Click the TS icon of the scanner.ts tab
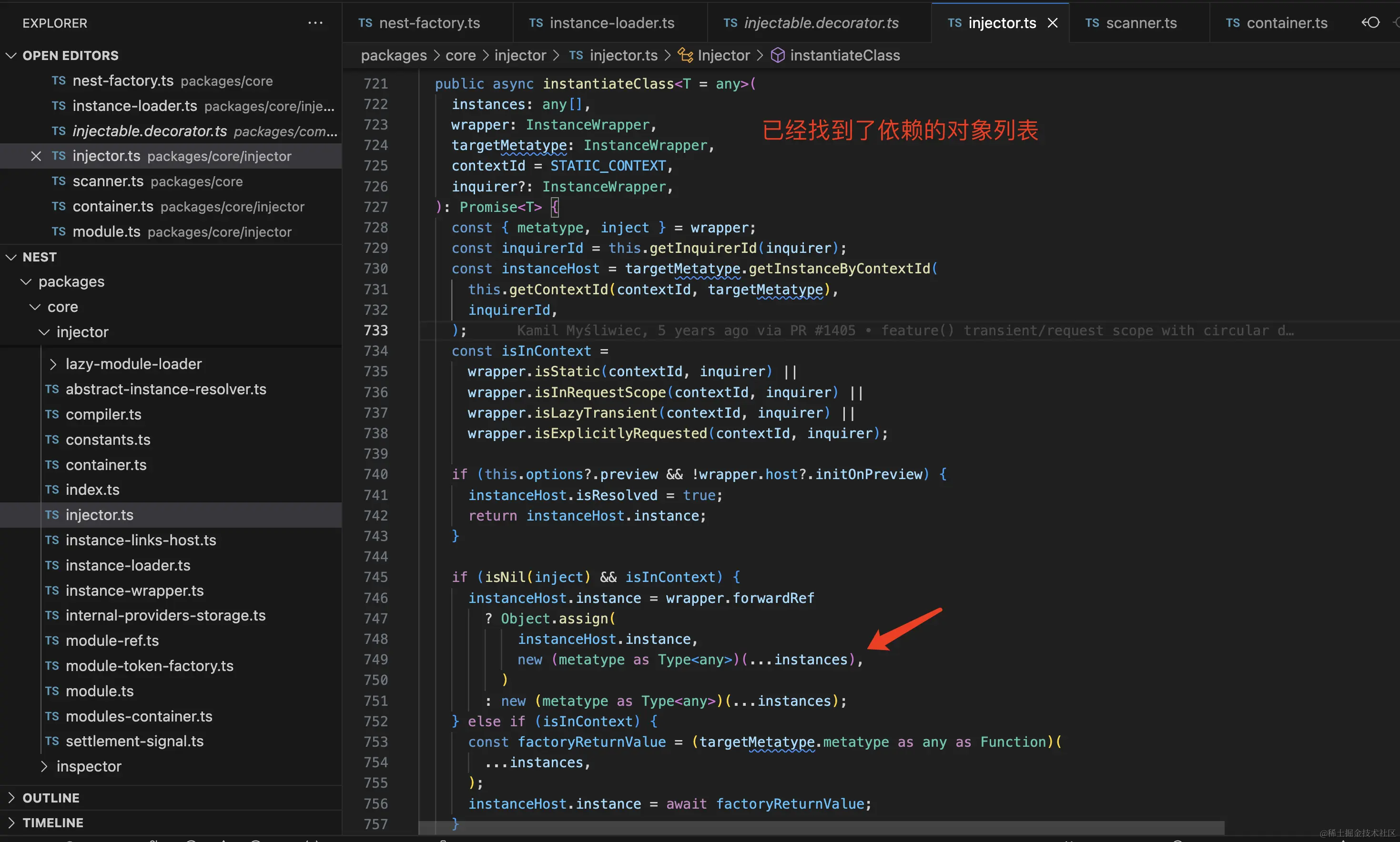The height and width of the screenshot is (842, 1400). coord(1092,23)
